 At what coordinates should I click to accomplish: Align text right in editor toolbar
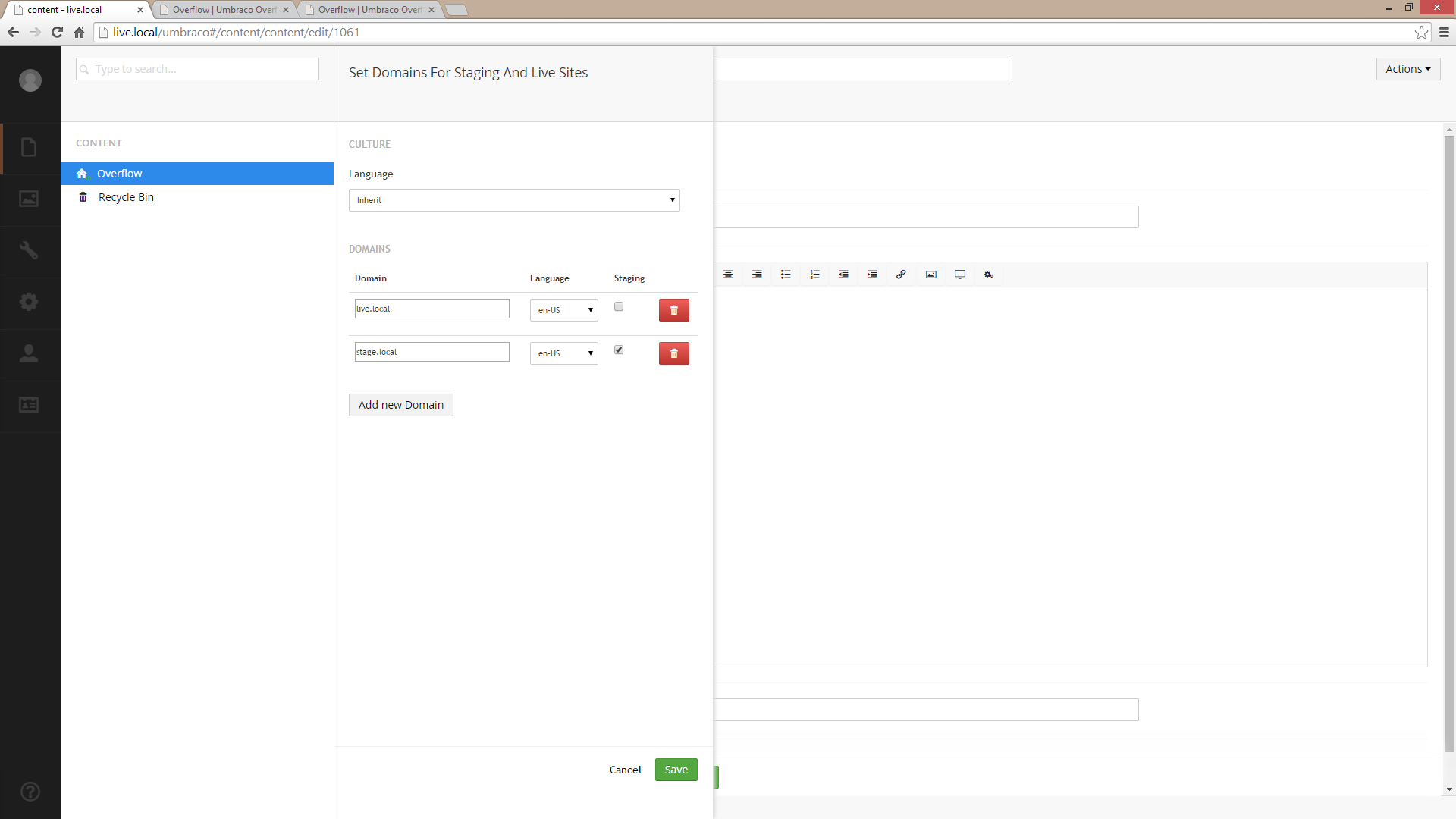[x=757, y=275]
